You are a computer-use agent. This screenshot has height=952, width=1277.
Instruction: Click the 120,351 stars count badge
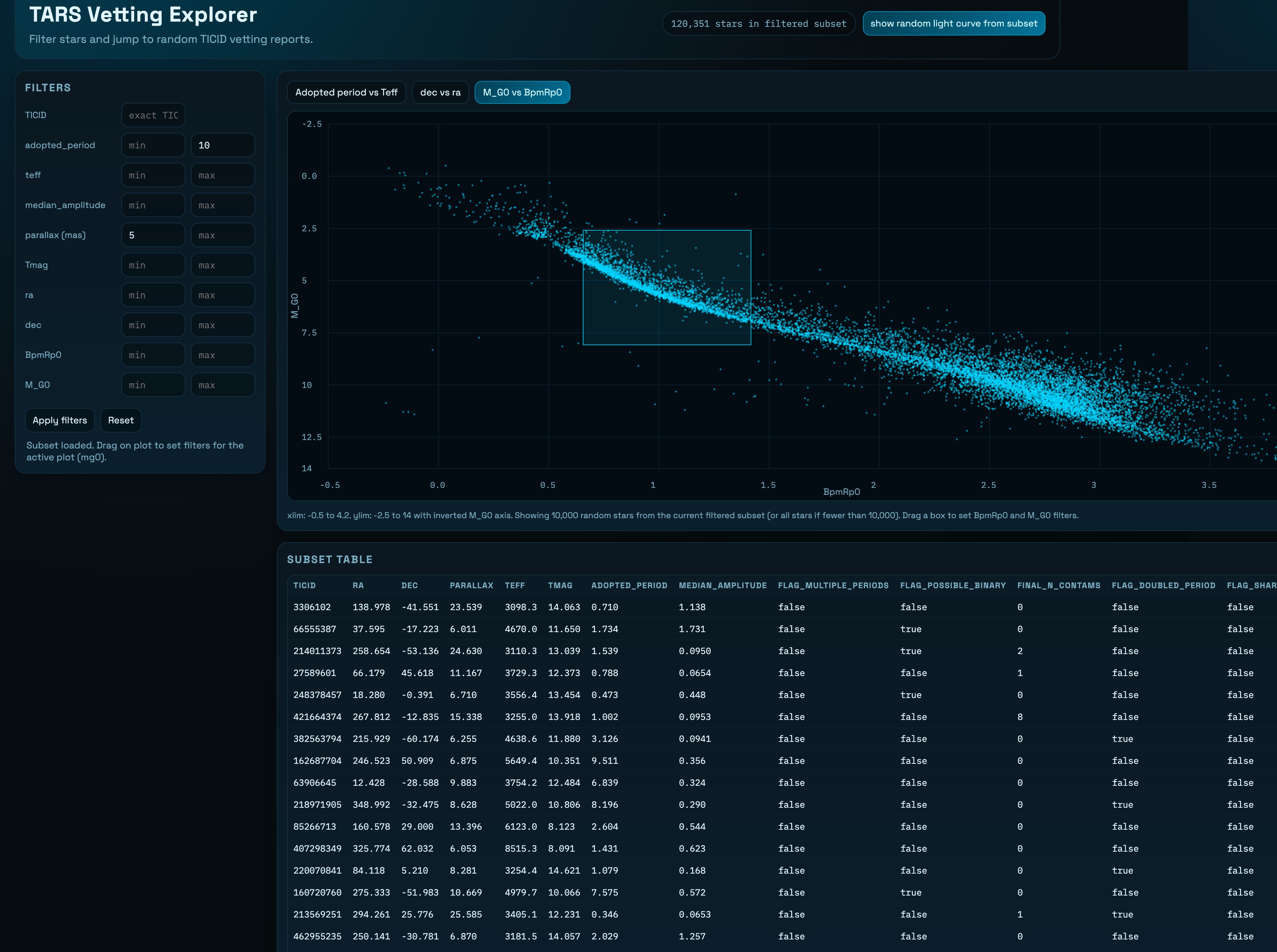point(758,24)
